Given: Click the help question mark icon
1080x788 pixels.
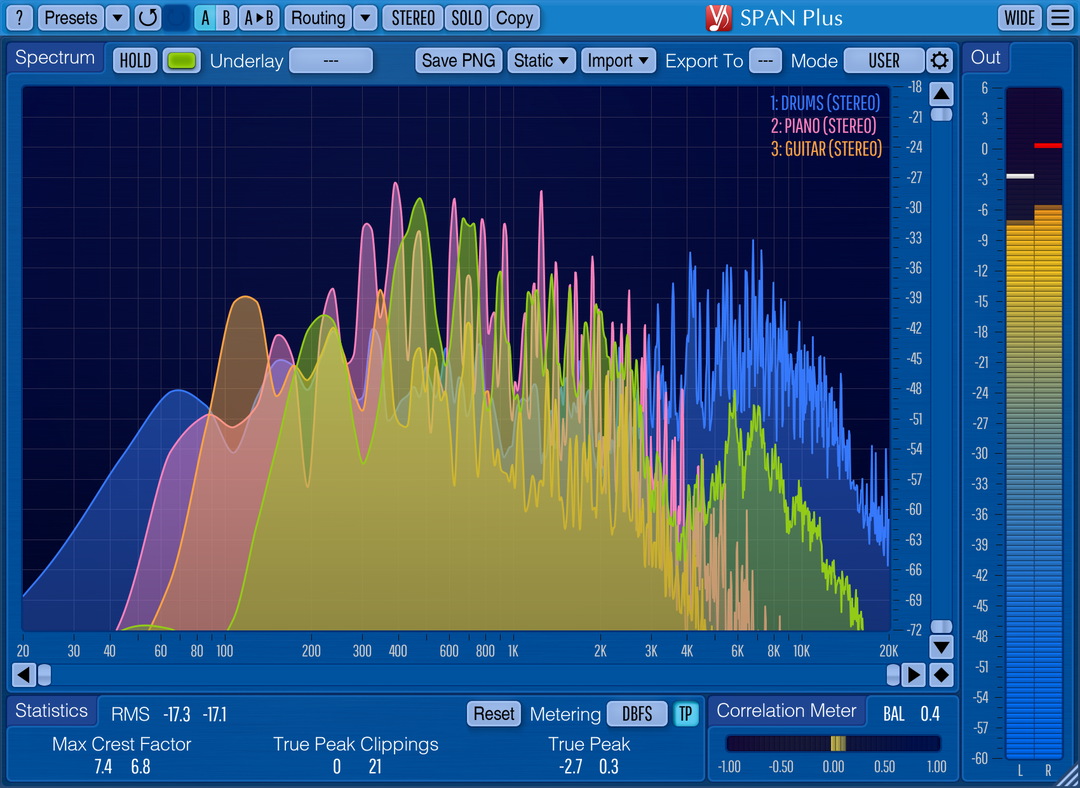Looking at the screenshot, I should pyautogui.click(x=18, y=17).
